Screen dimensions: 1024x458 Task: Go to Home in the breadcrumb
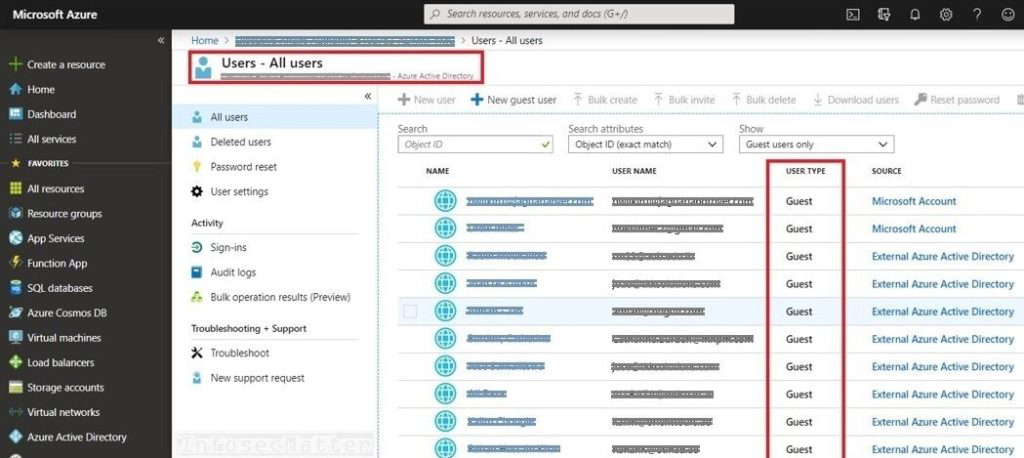click(204, 41)
